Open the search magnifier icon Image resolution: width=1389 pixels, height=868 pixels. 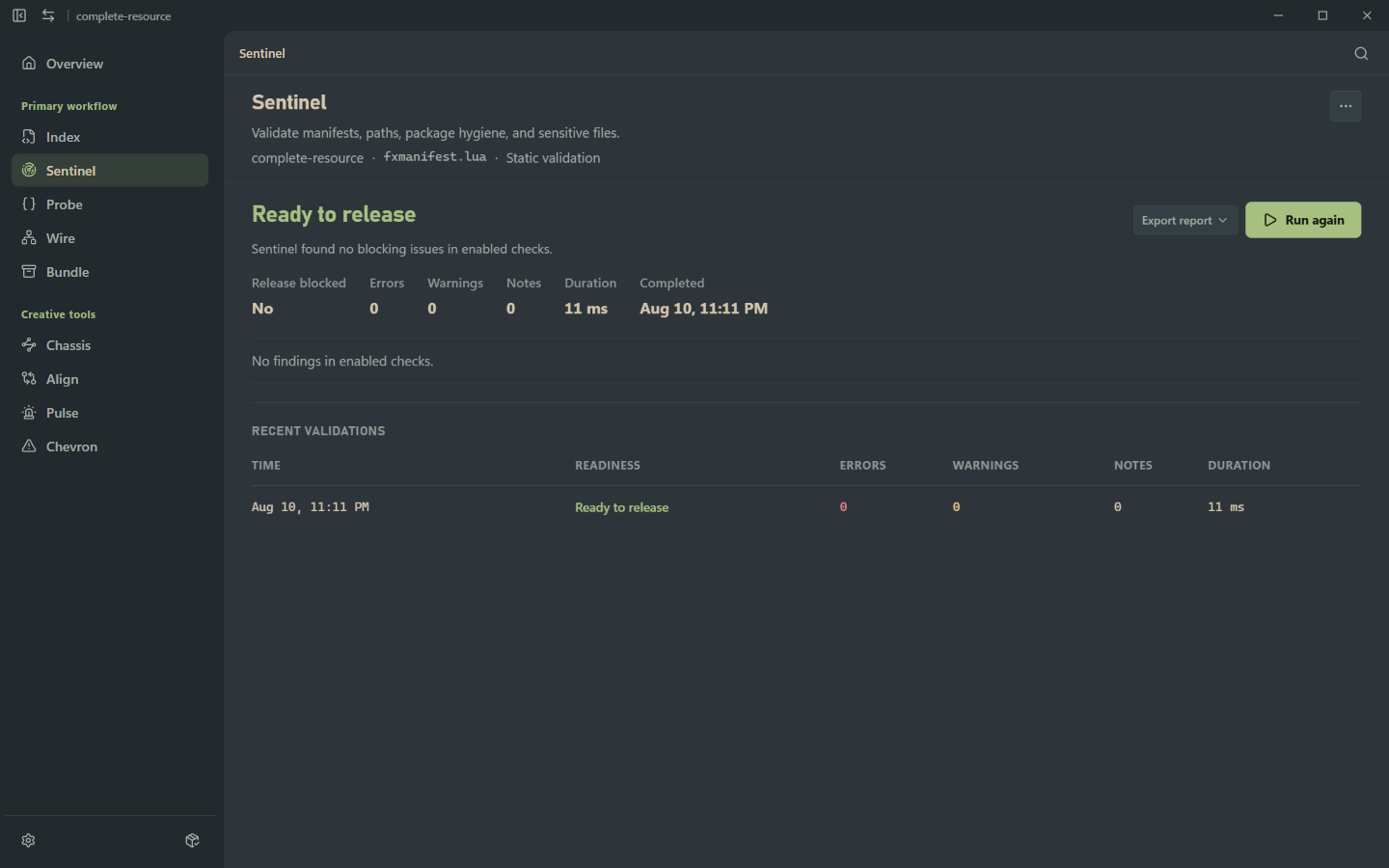pos(1361,53)
